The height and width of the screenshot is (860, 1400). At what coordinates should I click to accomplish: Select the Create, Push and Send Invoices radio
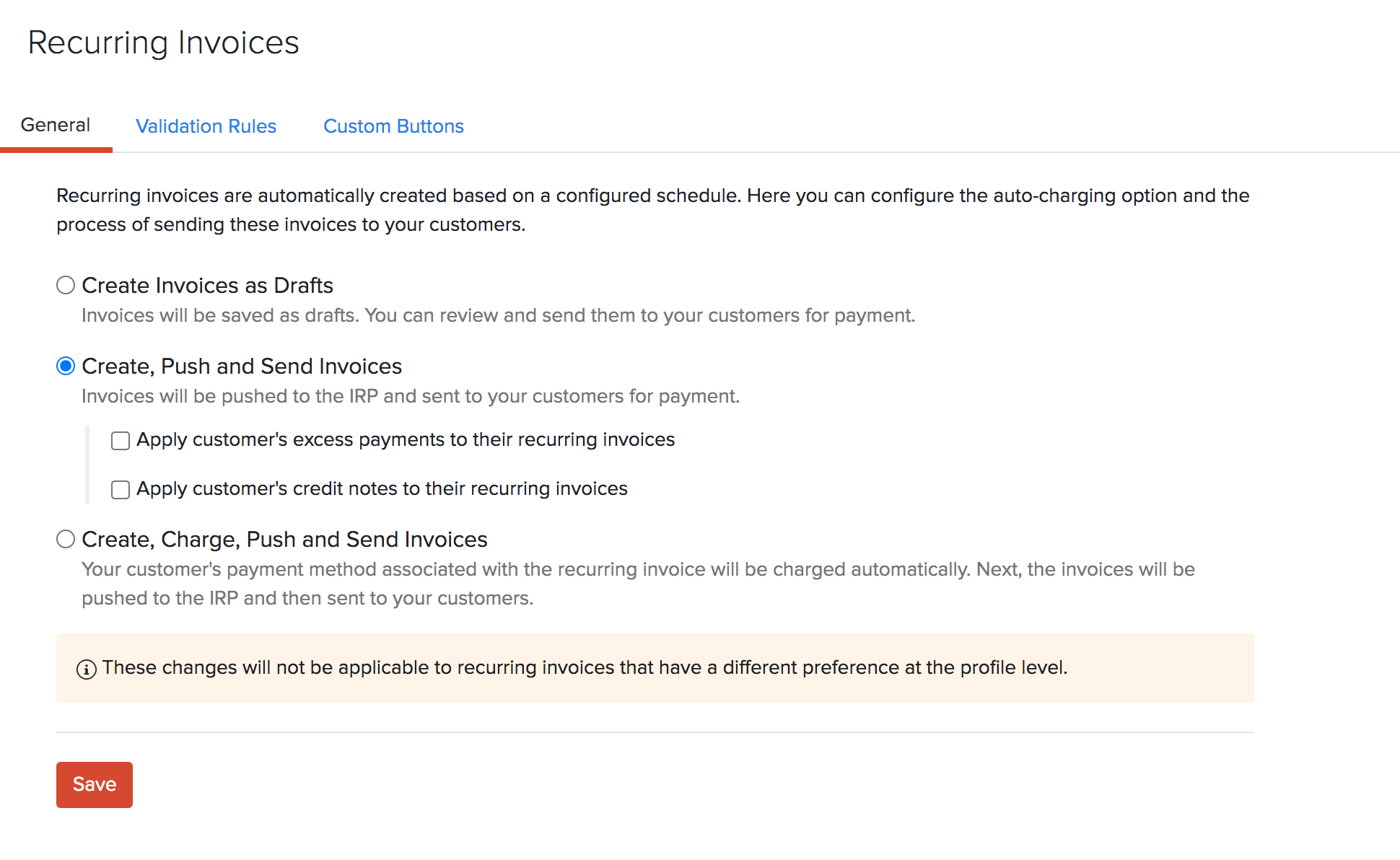[66, 366]
